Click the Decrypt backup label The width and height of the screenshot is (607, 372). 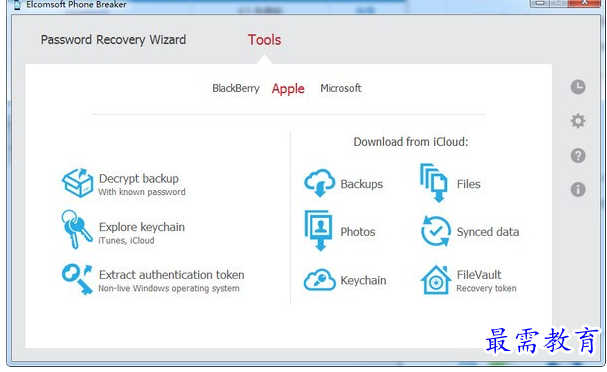click(139, 178)
